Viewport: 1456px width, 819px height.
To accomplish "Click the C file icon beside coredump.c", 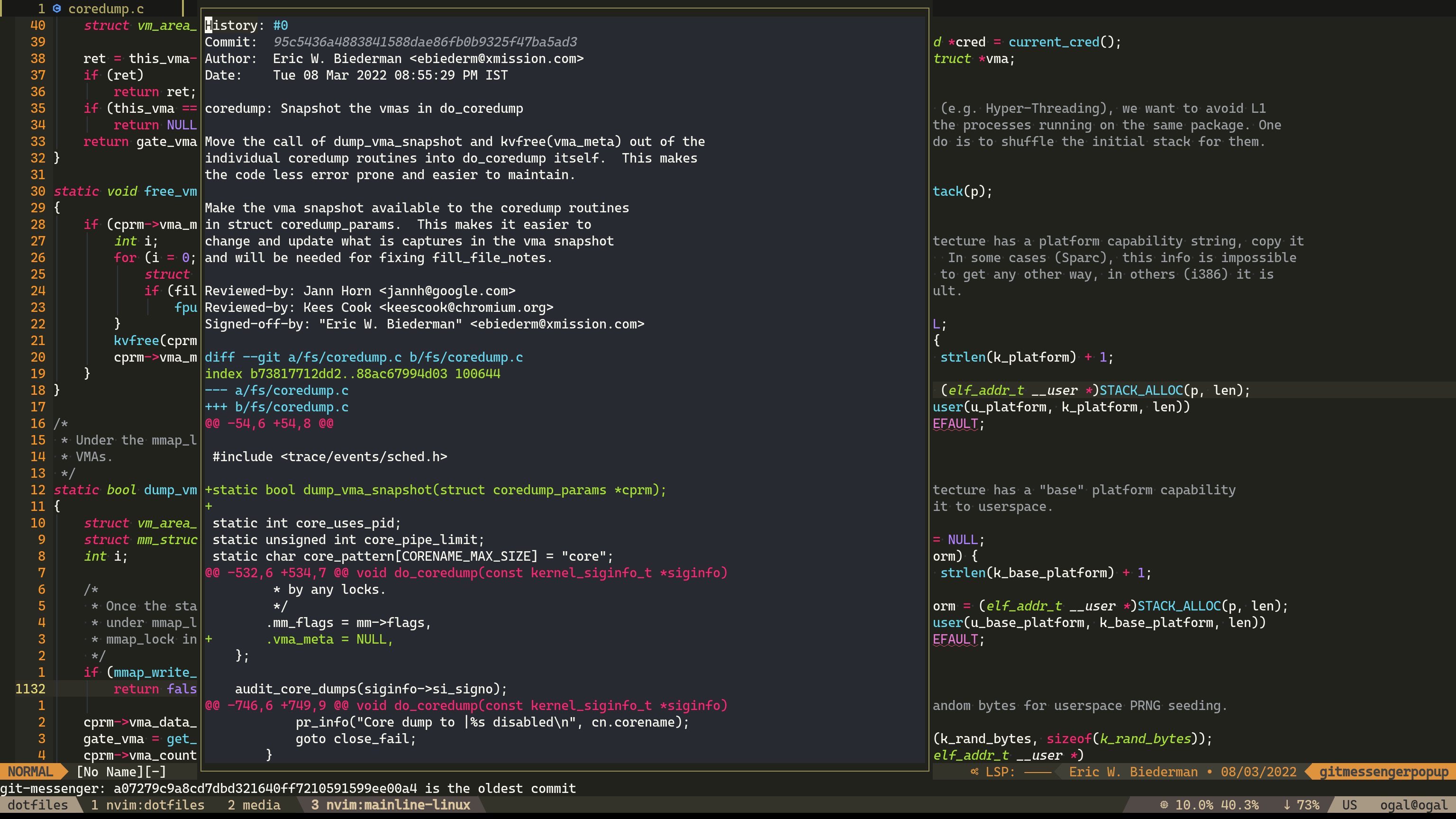I will [x=56, y=9].
